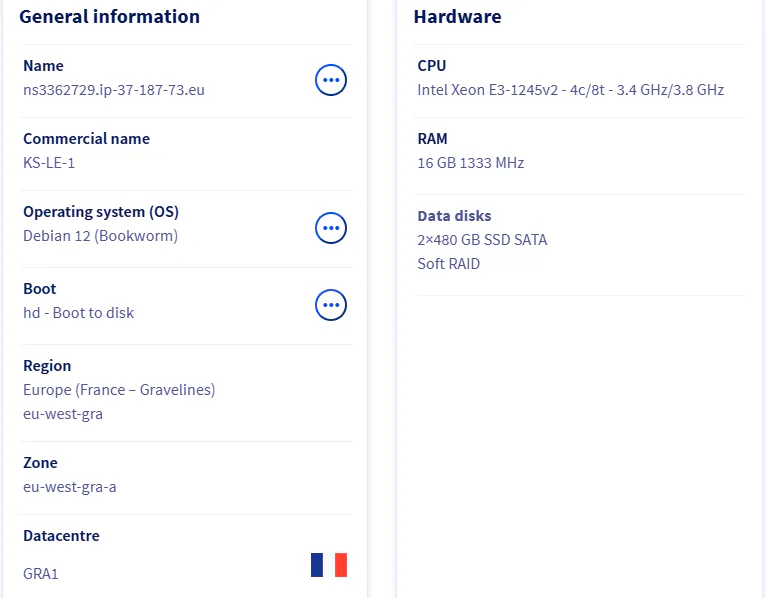Click the Soft RAID text
The height and width of the screenshot is (598, 766).
(448, 264)
